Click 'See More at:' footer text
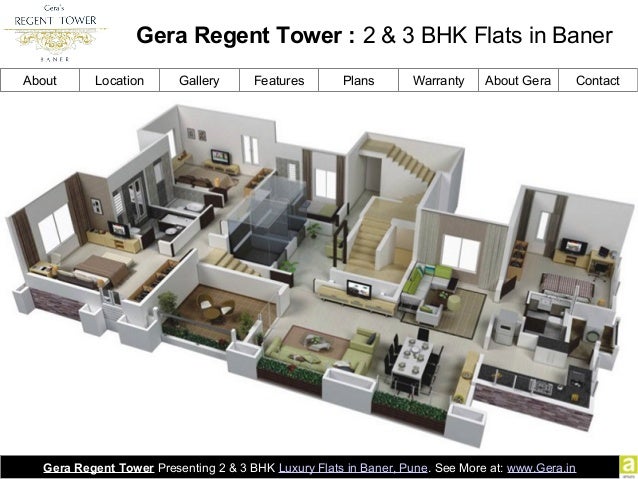The image size is (638, 479). (x=469, y=468)
